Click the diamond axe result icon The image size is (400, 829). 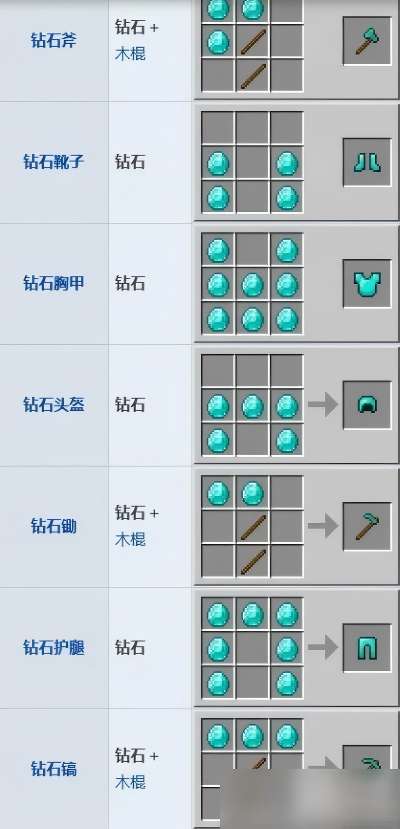point(367,41)
